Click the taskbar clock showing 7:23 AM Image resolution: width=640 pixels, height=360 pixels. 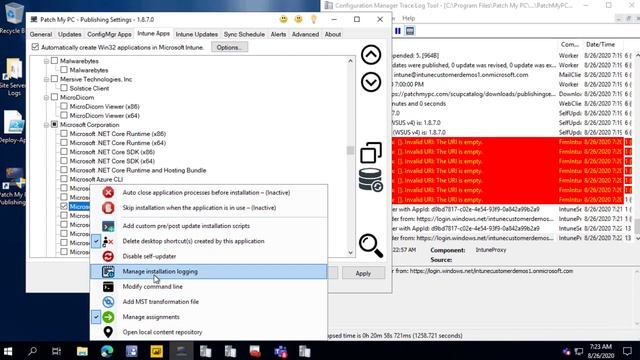(601, 351)
